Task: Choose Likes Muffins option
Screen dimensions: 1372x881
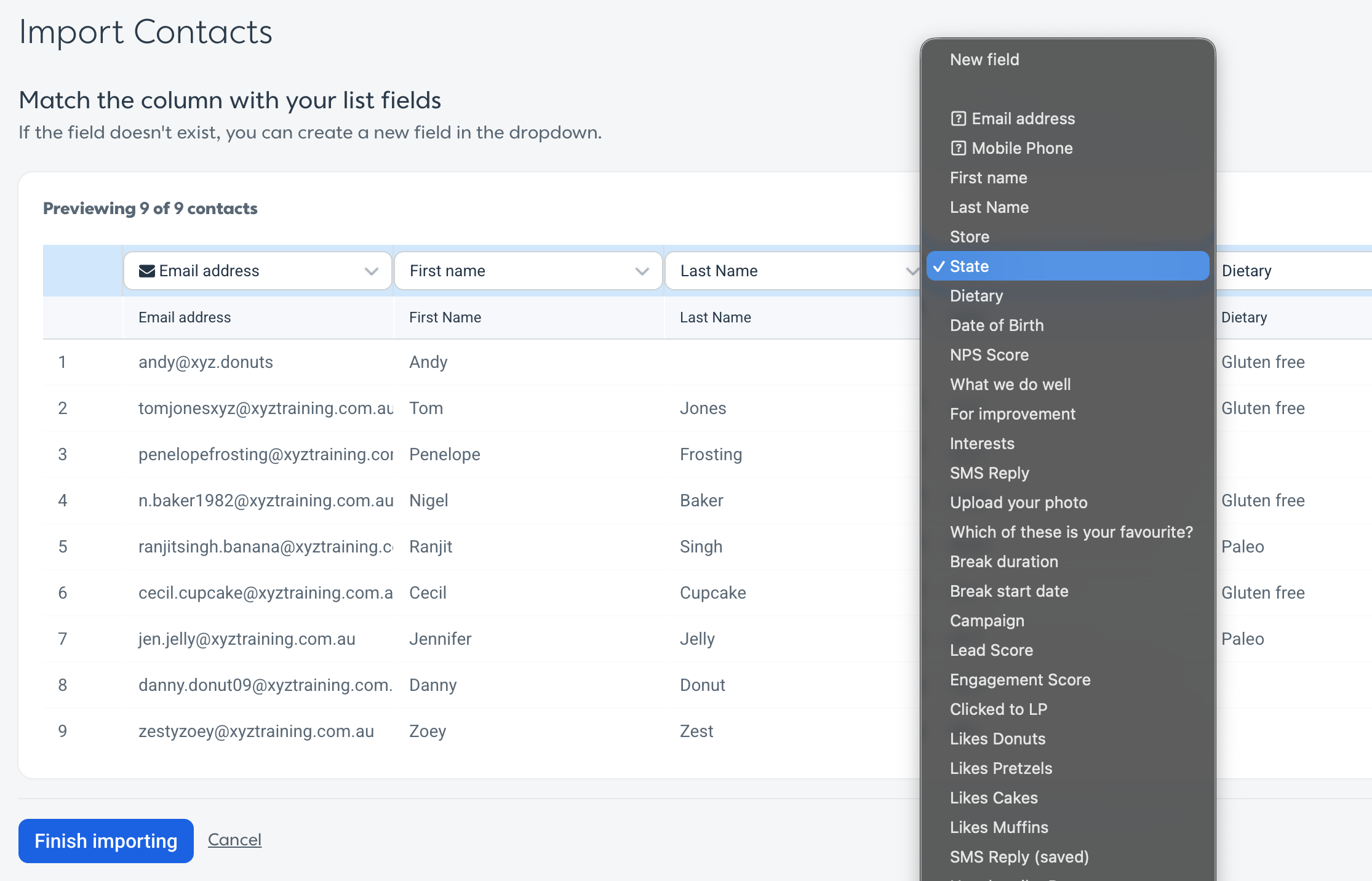Action: tap(1067, 827)
